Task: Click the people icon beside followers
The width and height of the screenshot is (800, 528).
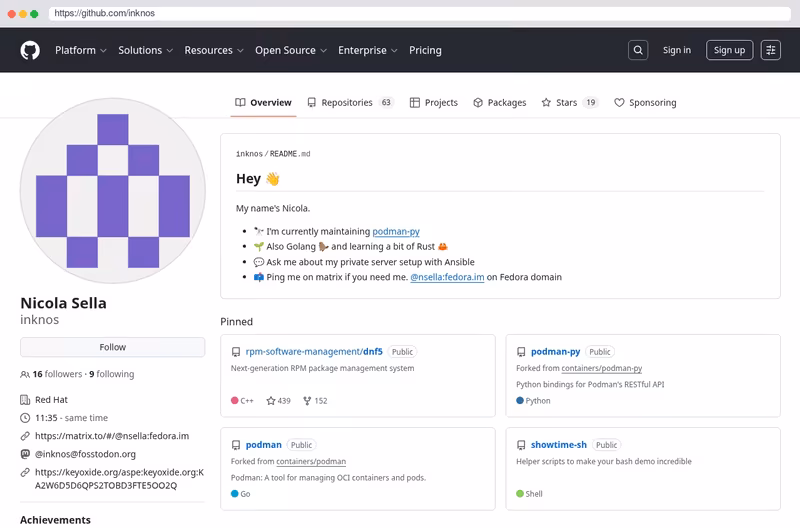Action: click(x=24, y=374)
